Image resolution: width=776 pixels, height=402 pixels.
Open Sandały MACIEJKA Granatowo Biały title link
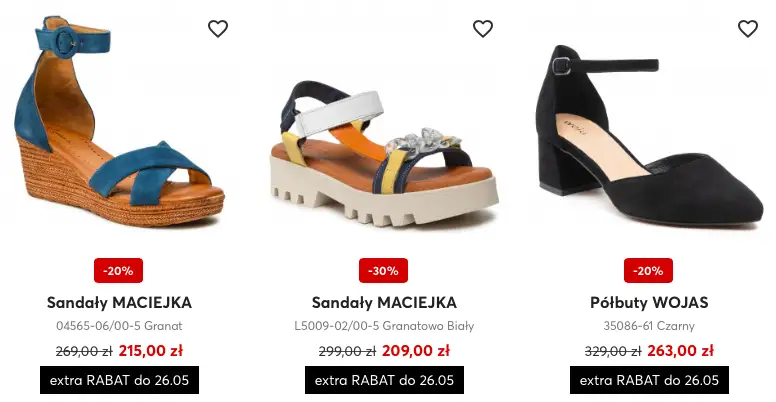tap(384, 302)
